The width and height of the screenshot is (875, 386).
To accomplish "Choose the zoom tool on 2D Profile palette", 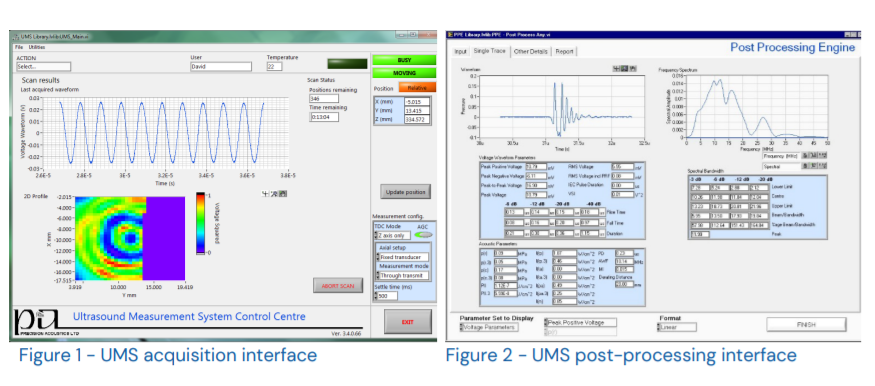I will coord(274,194).
